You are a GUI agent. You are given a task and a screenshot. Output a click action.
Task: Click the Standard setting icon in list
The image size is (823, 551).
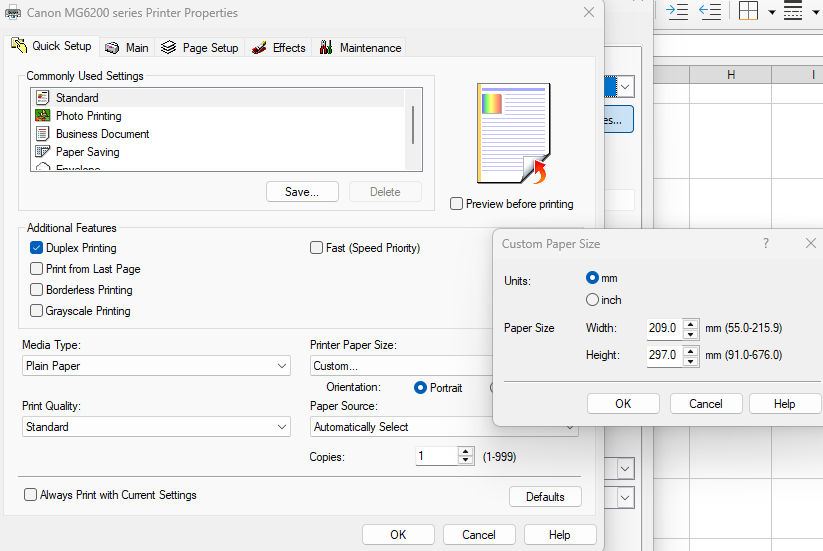tap(42, 98)
